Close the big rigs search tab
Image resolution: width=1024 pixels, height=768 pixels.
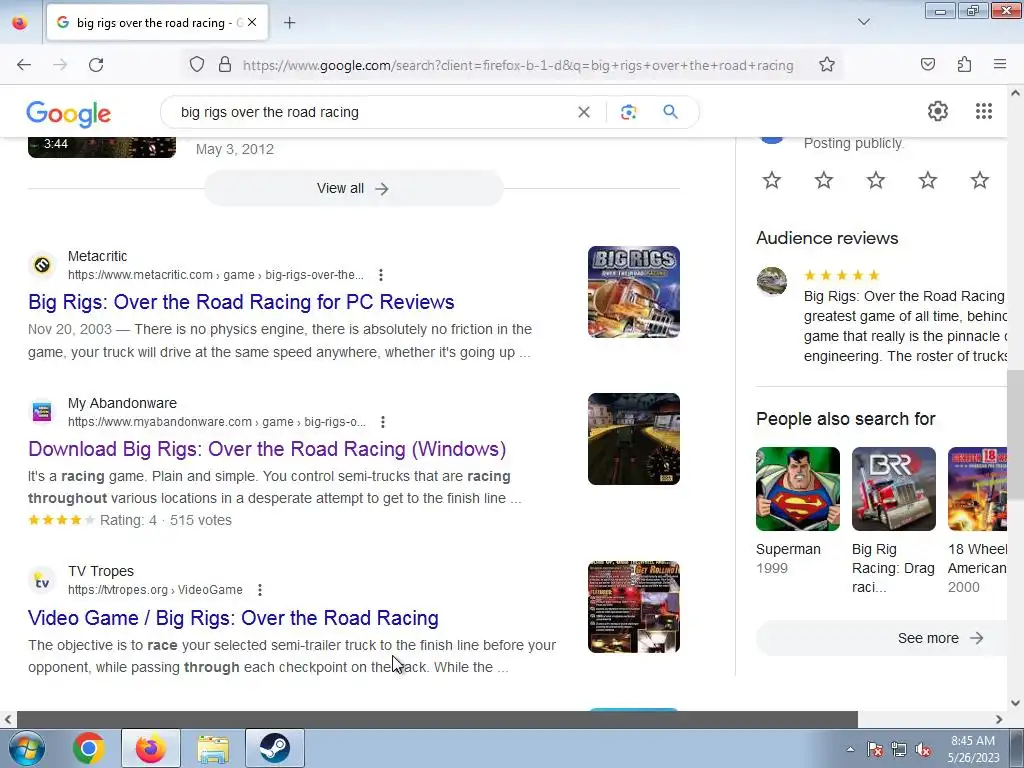tap(252, 22)
